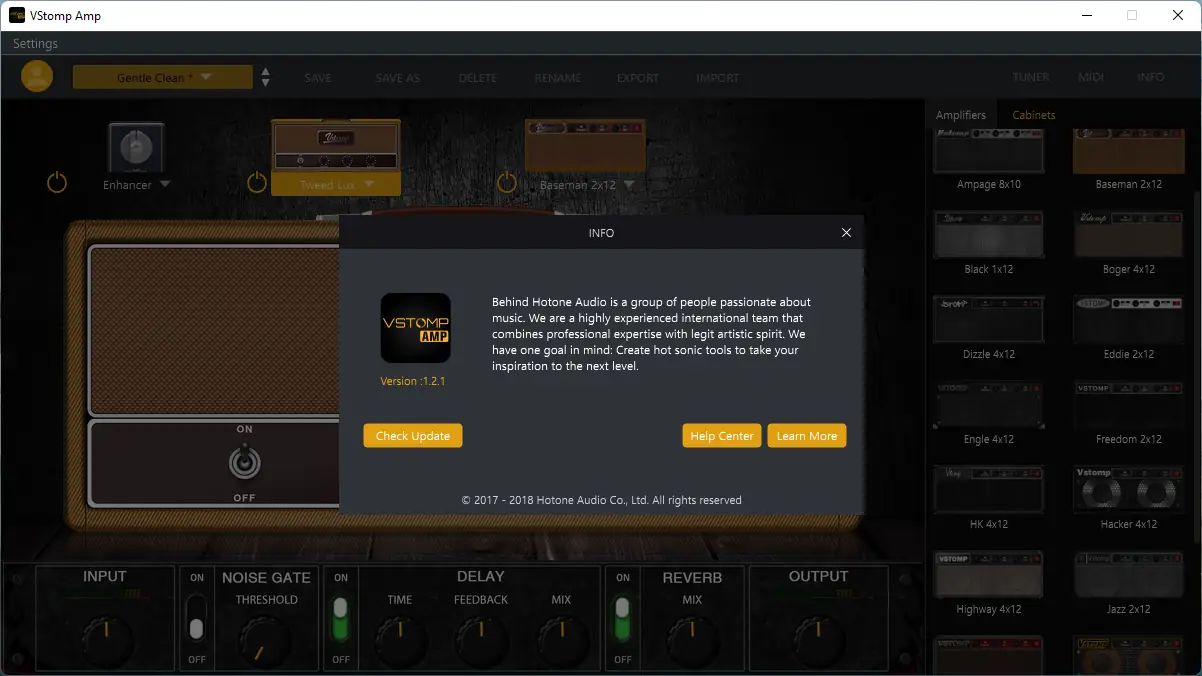Click the VStomp Amp logo in Info

click(x=415, y=328)
